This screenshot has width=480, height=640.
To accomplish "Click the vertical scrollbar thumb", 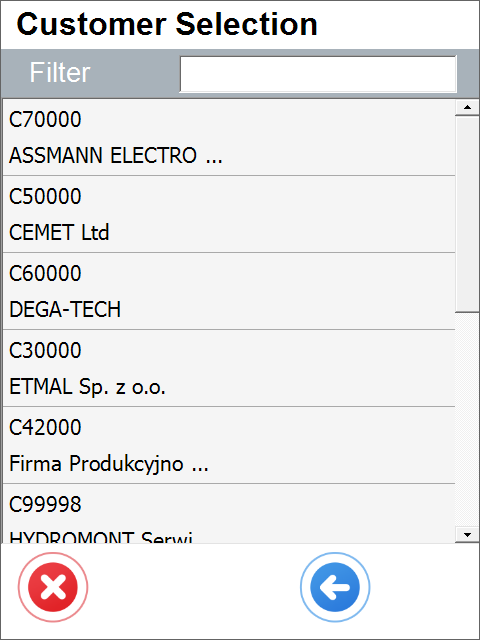I will pos(467,214).
